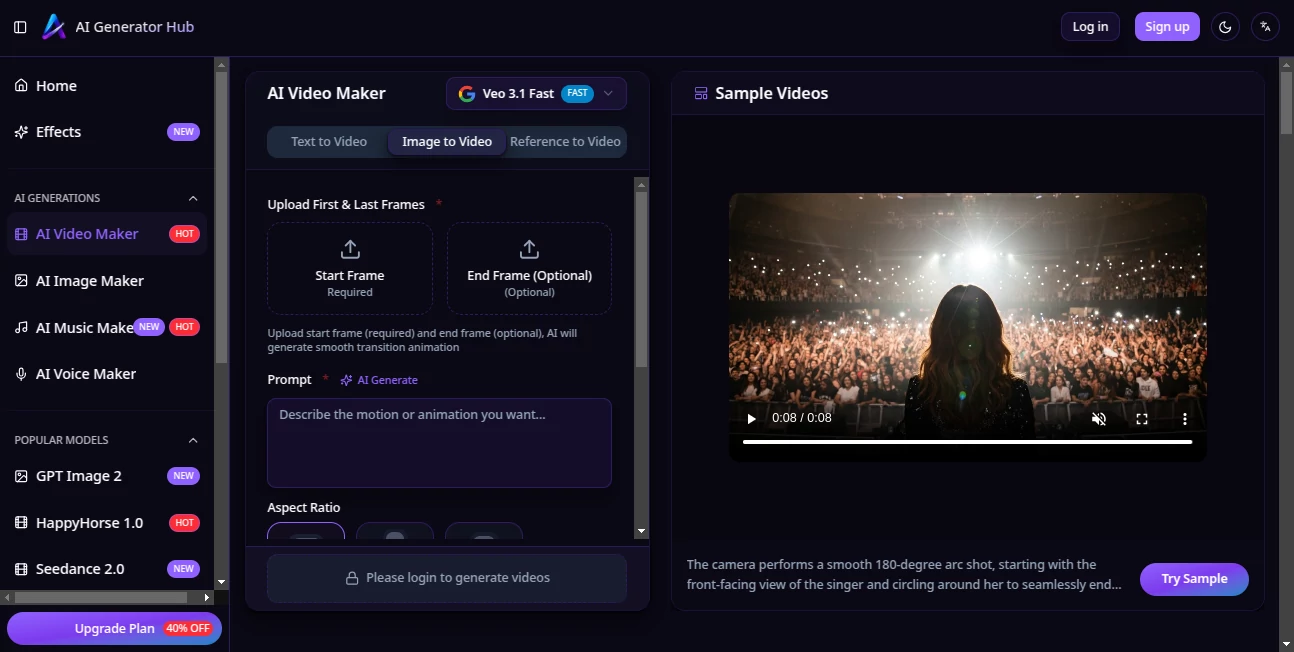
Task: Click the Sign up button
Action: [1167, 27]
